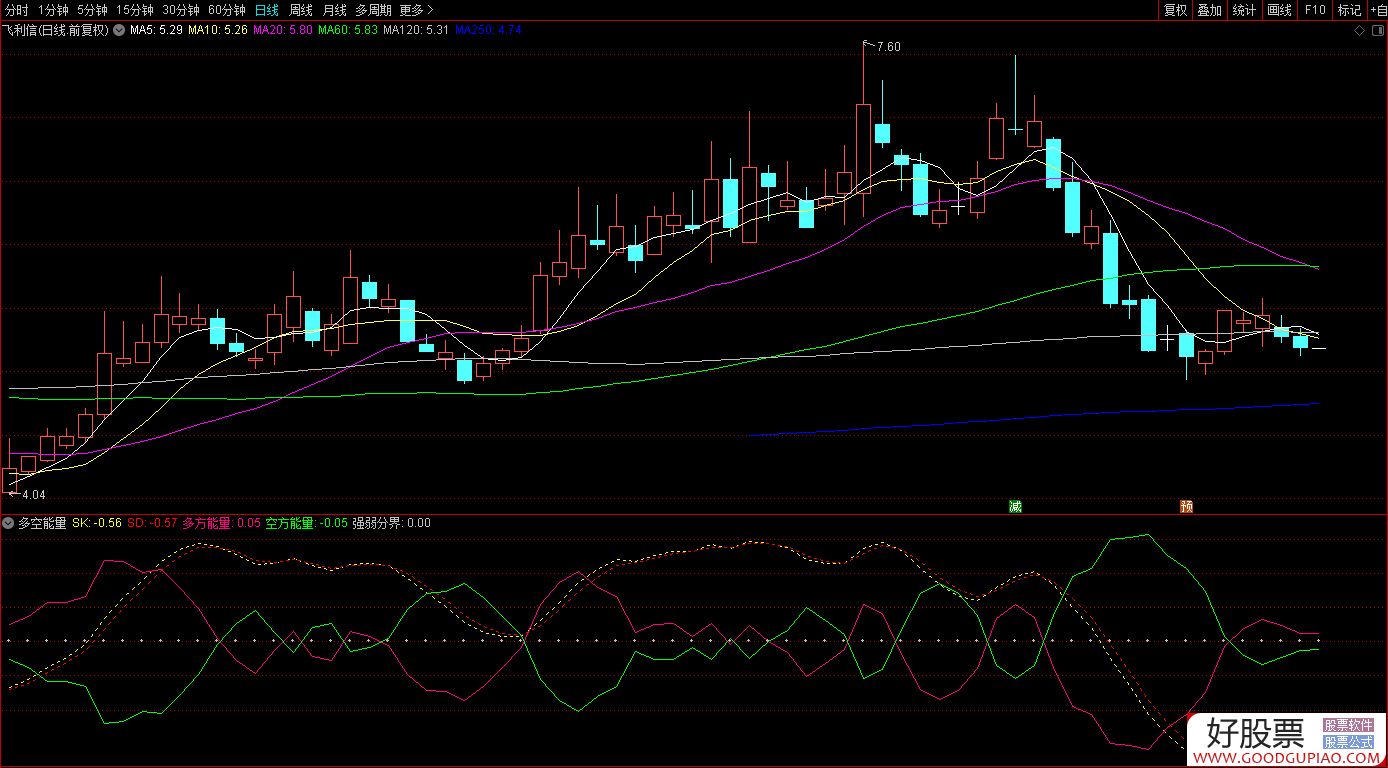The height and width of the screenshot is (768, 1388).
Task: Select the 1分钟 period tab
Action: [x=53, y=10]
